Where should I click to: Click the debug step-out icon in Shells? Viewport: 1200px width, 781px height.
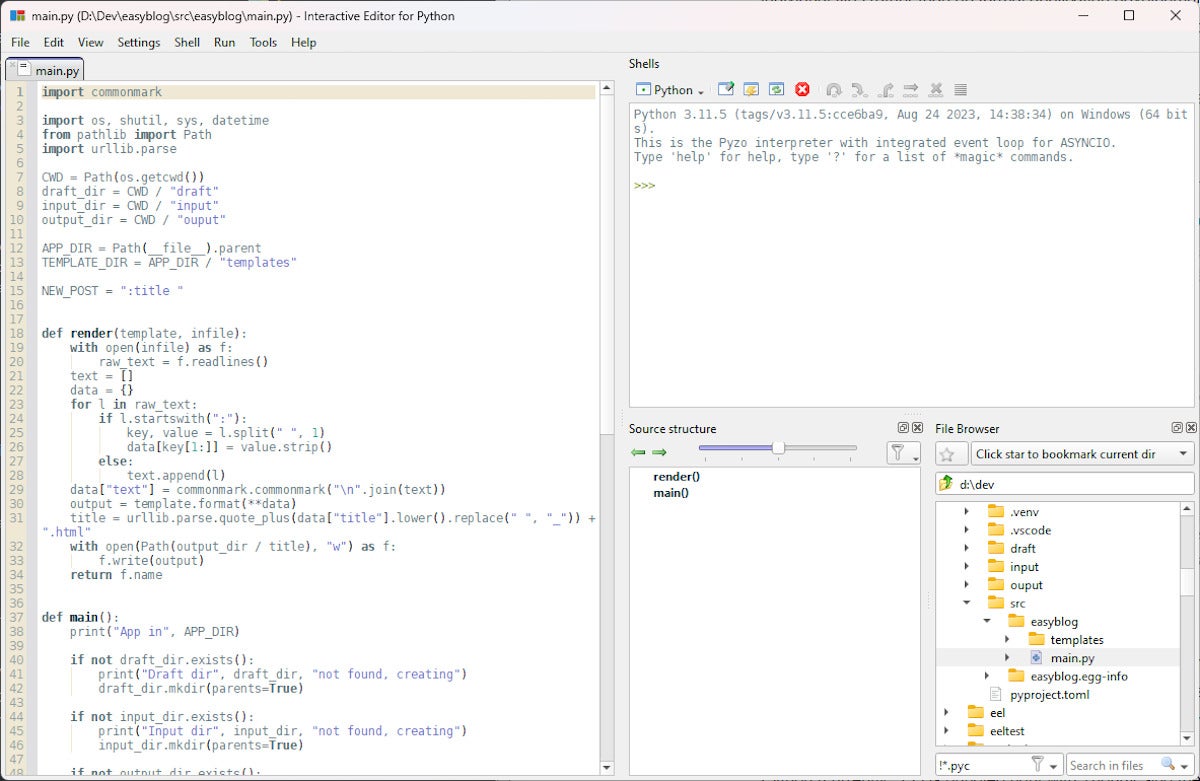click(x=885, y=90)
